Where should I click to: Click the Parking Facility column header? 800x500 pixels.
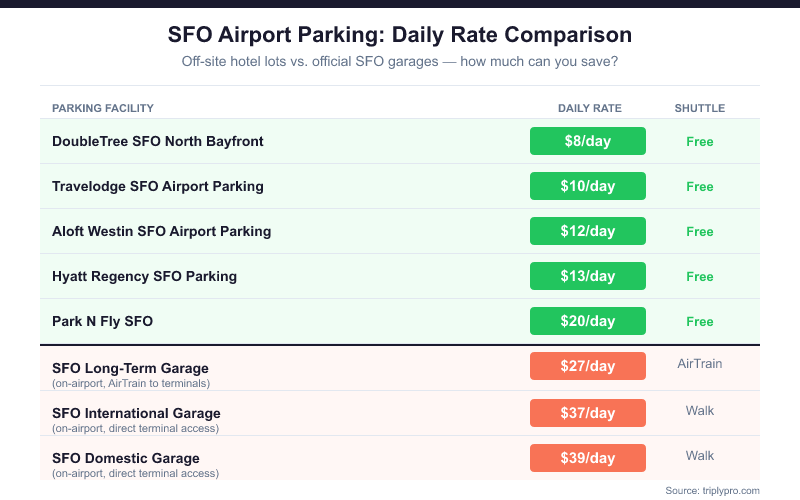(103, 108)
